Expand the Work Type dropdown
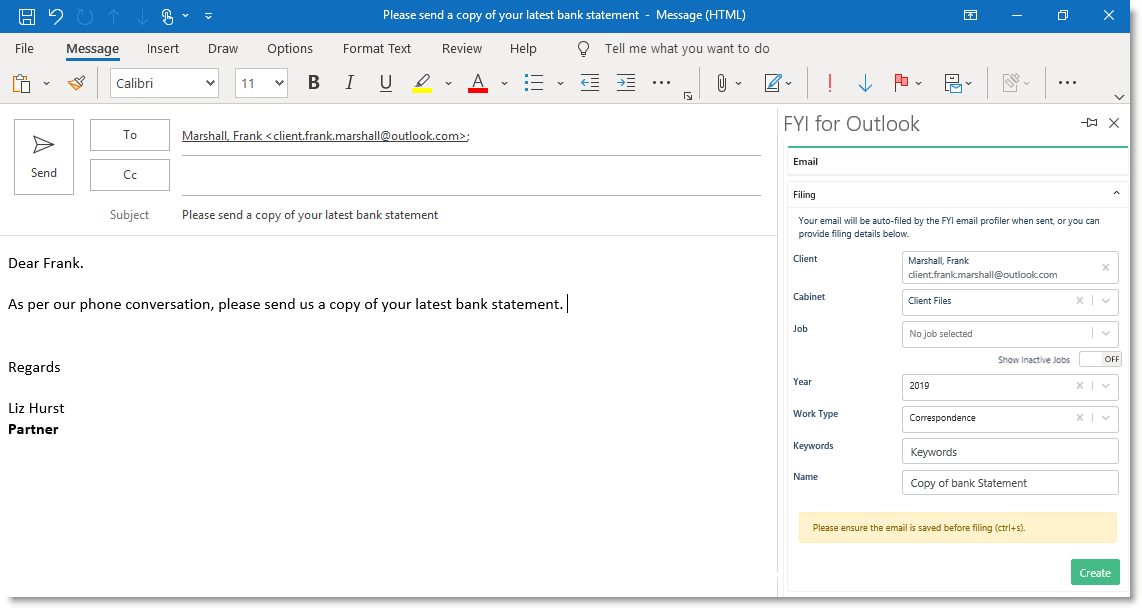The width and height of the screenshot is (1142, 609). click(x=1106, y=417)
